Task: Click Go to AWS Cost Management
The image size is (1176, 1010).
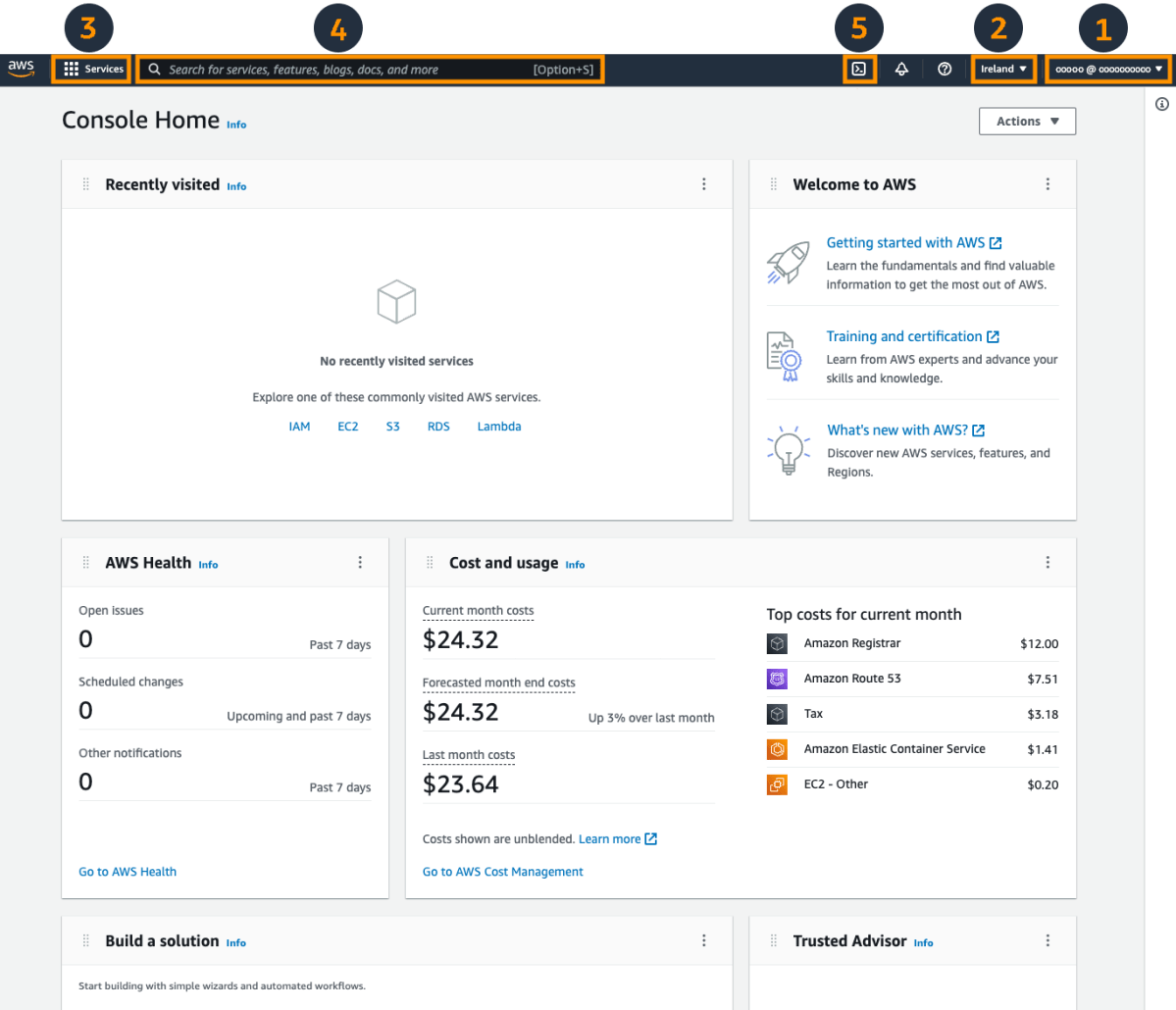Action: 502,871
